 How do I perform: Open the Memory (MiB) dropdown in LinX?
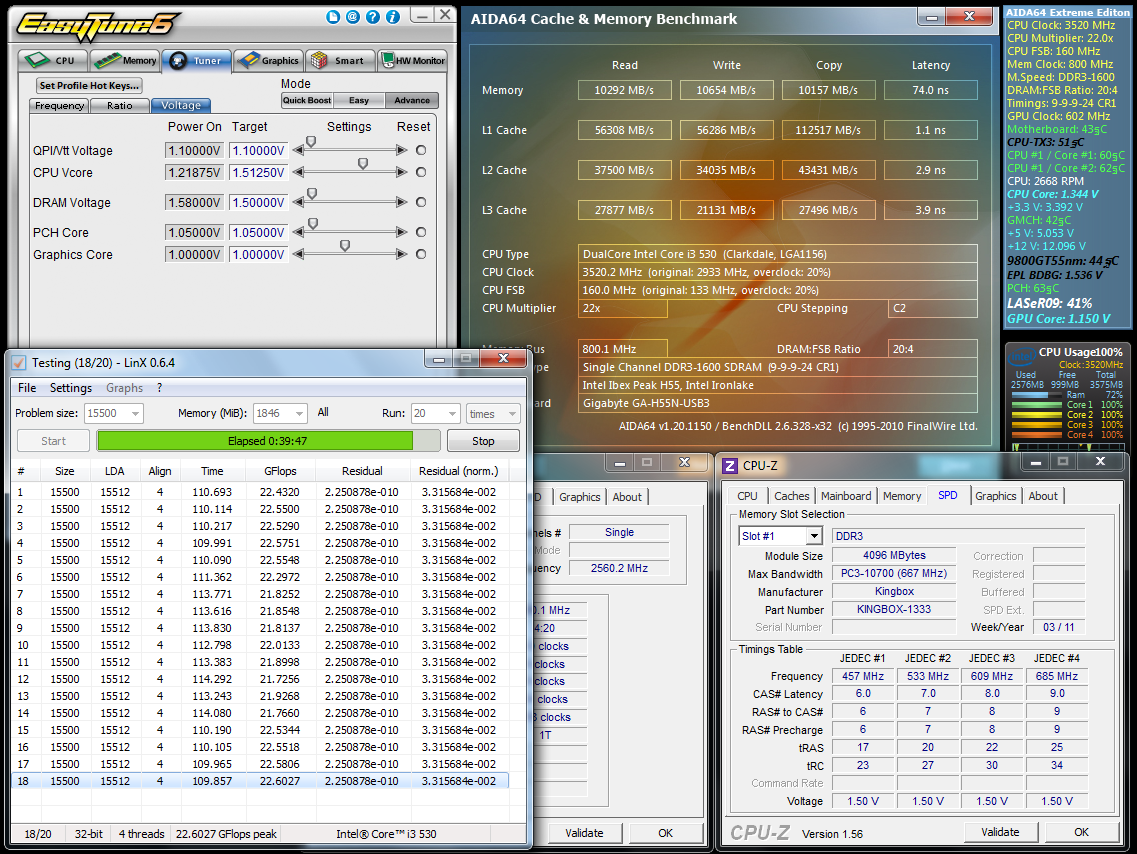pyautogui.click(x=298, y=414)
